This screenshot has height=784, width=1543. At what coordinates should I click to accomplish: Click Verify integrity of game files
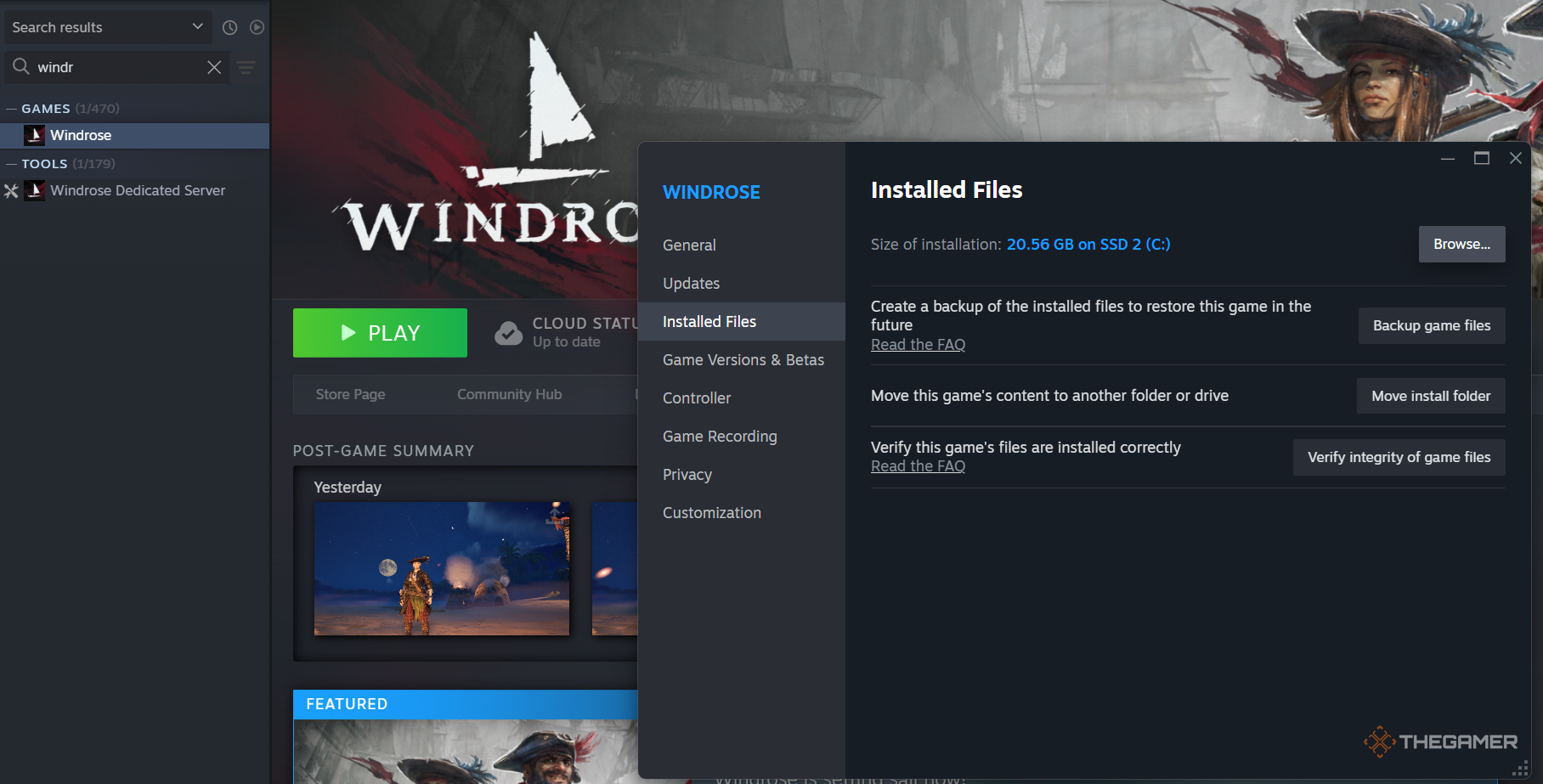pyautogui.click(x=1399, y=457)
